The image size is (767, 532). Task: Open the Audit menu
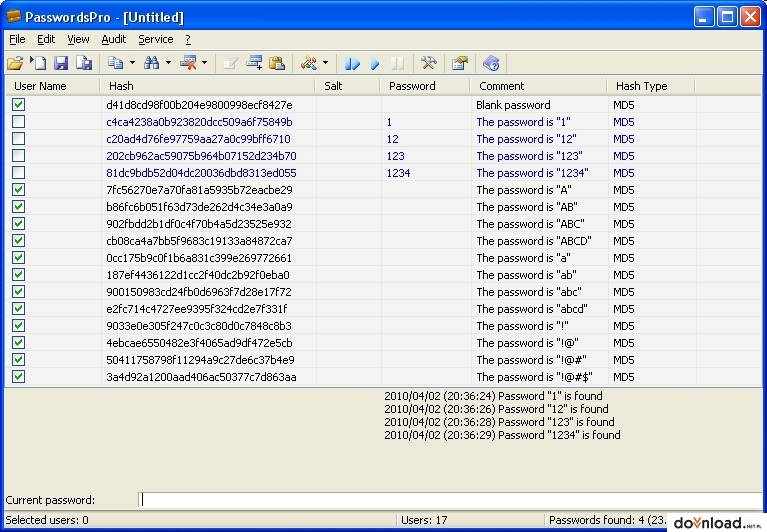coord(113,39)
